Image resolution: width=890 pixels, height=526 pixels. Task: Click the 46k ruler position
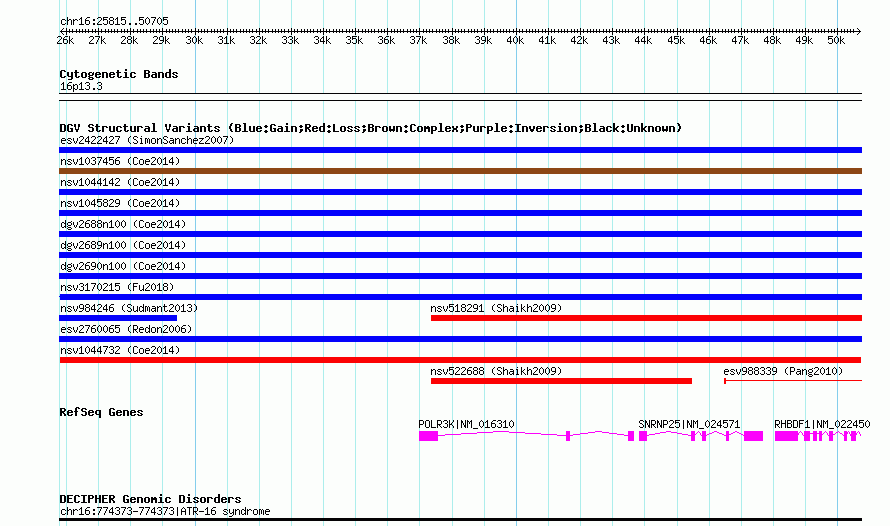point(708,40)
